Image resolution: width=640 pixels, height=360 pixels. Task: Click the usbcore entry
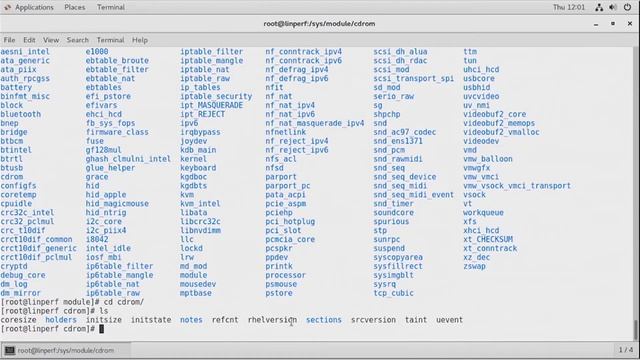pos(479,78)
